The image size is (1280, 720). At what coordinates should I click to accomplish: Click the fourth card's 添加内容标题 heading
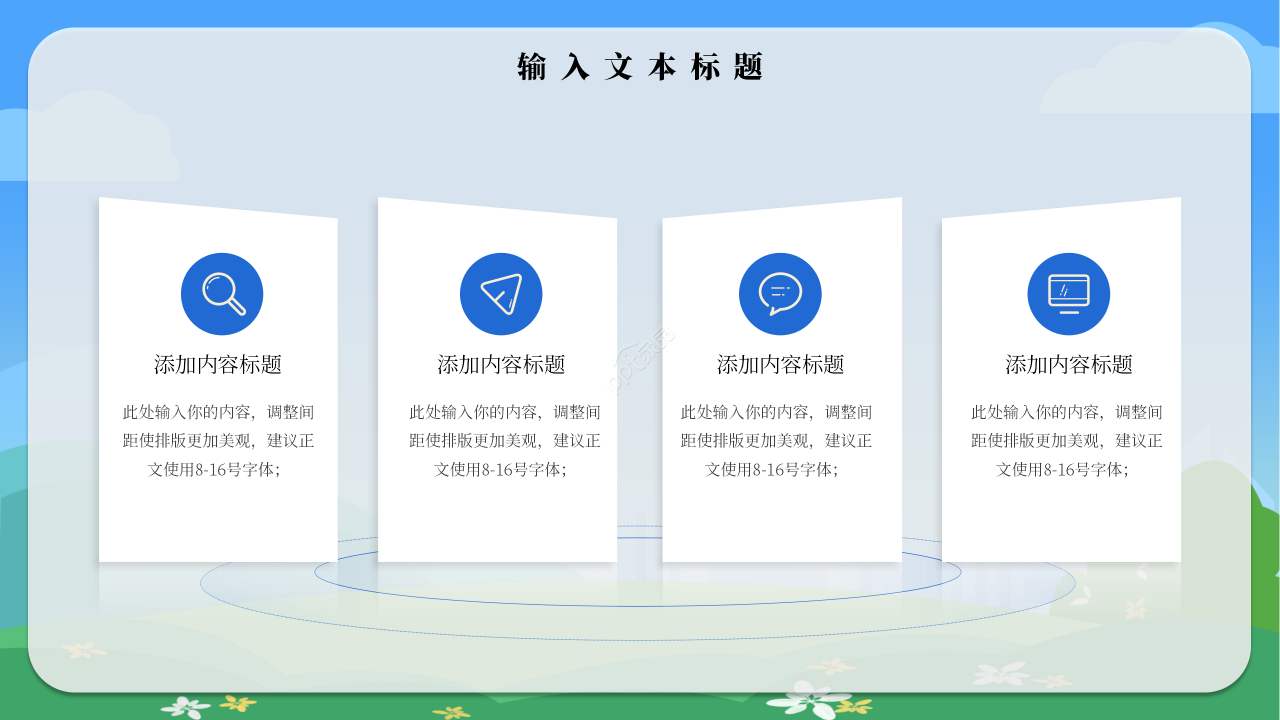tap(1063, 364)
